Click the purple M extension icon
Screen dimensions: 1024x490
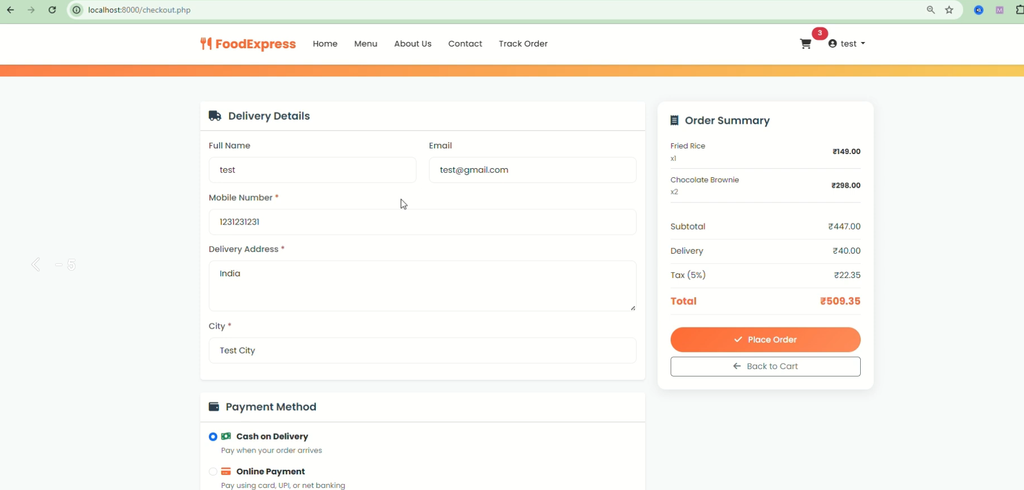[999, 10]
